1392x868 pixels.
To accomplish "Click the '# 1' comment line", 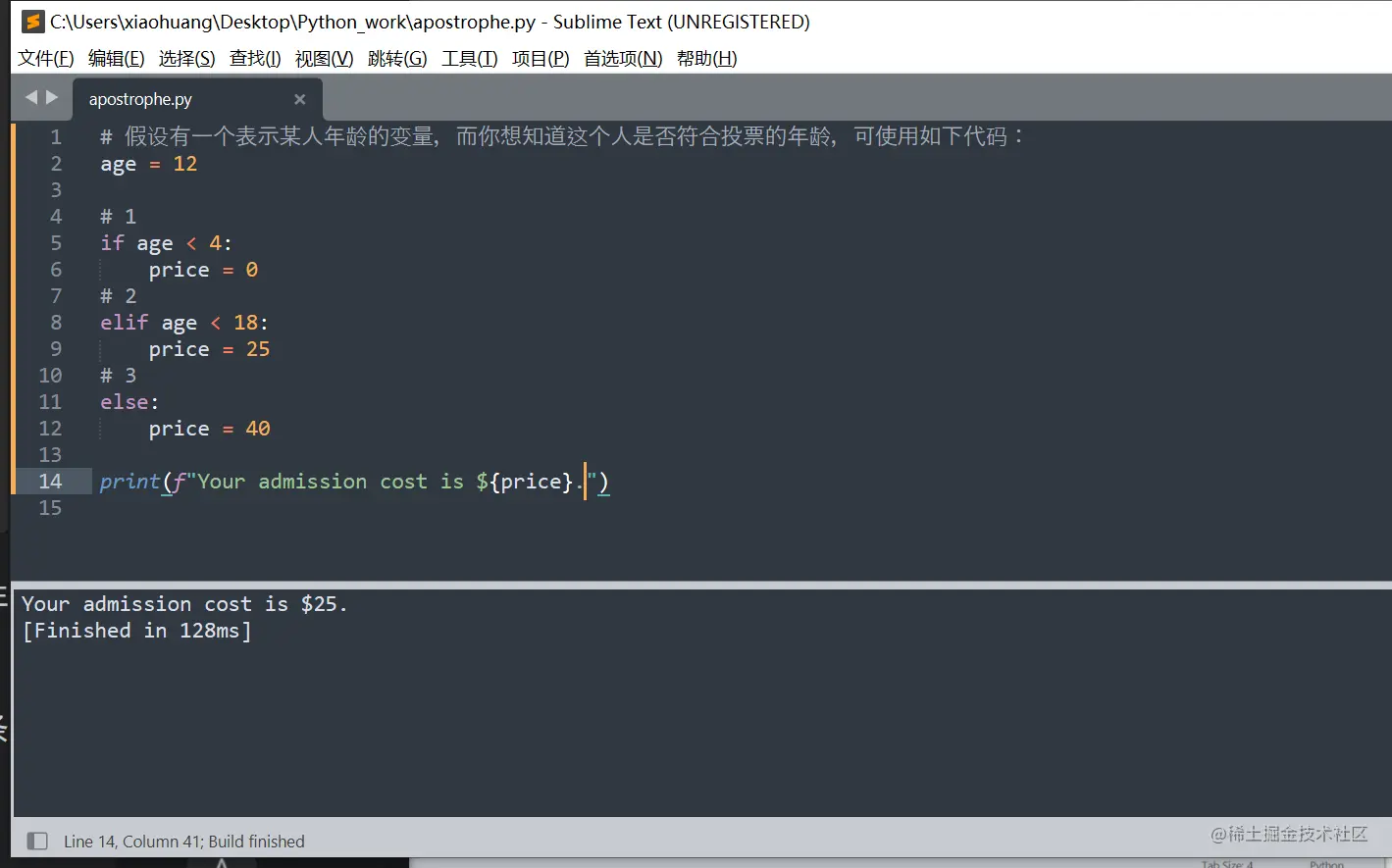I will (118, 217).
